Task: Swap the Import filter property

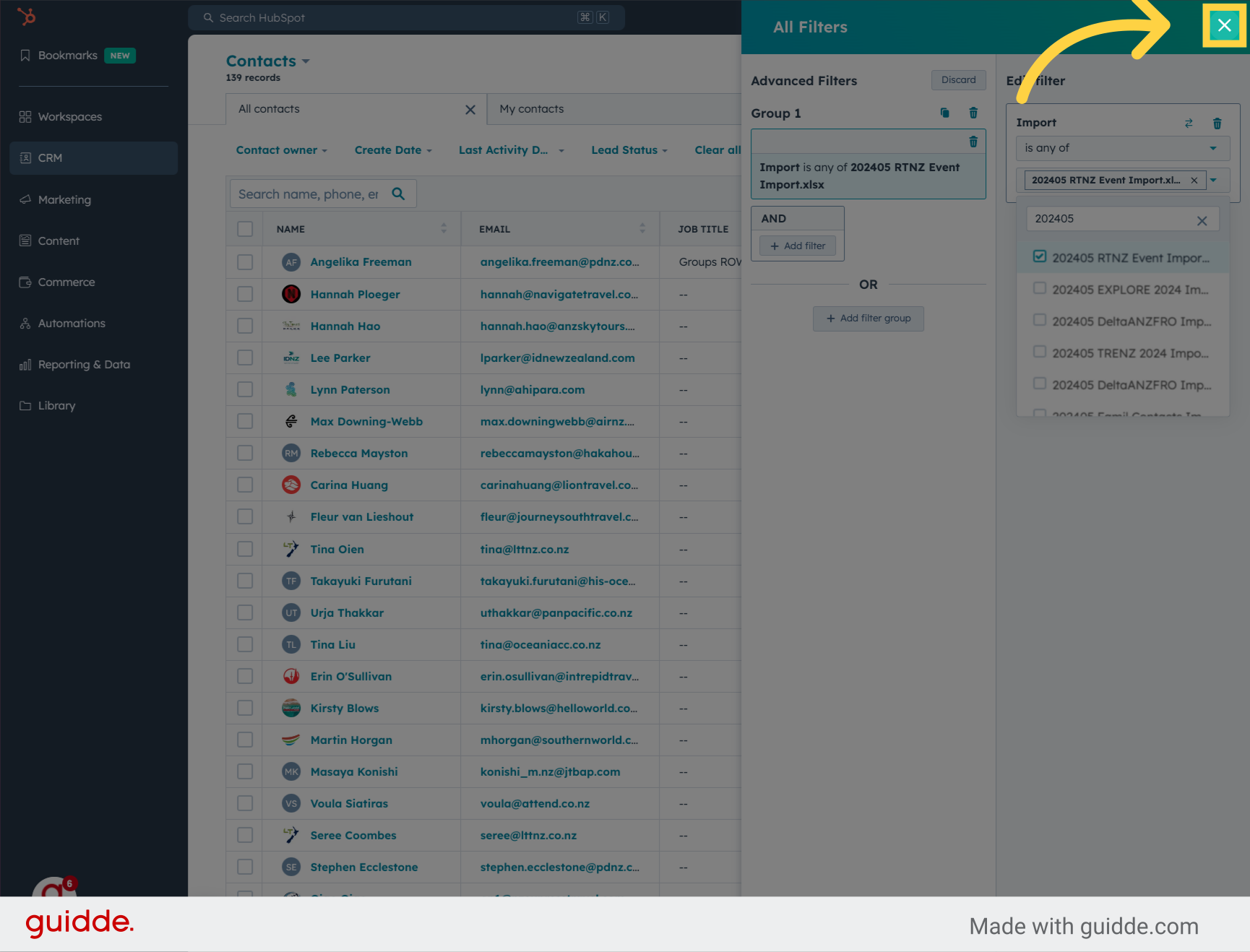Action: point(1189,124)
